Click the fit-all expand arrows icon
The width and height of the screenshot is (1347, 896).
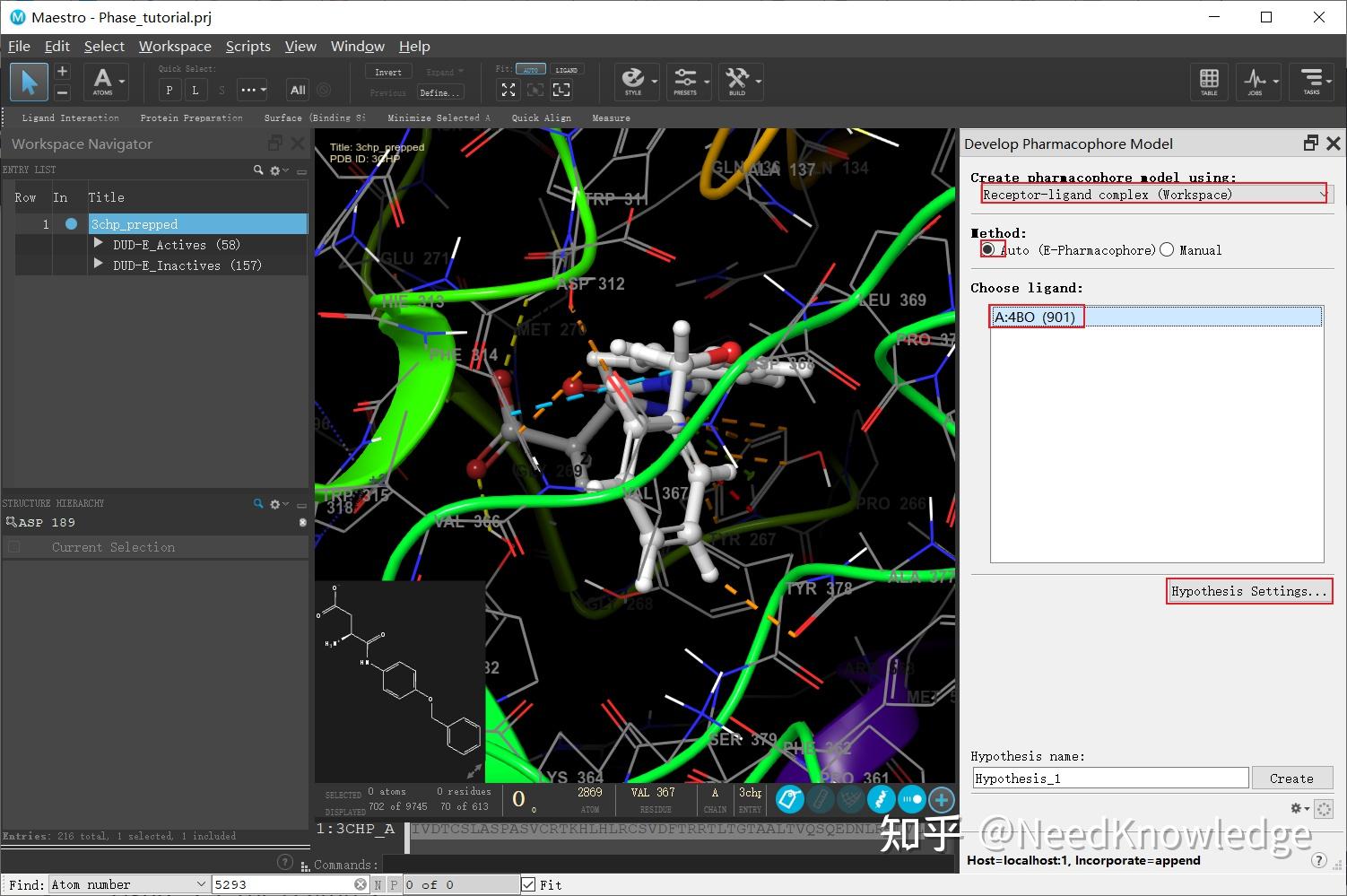coord(508,90)
